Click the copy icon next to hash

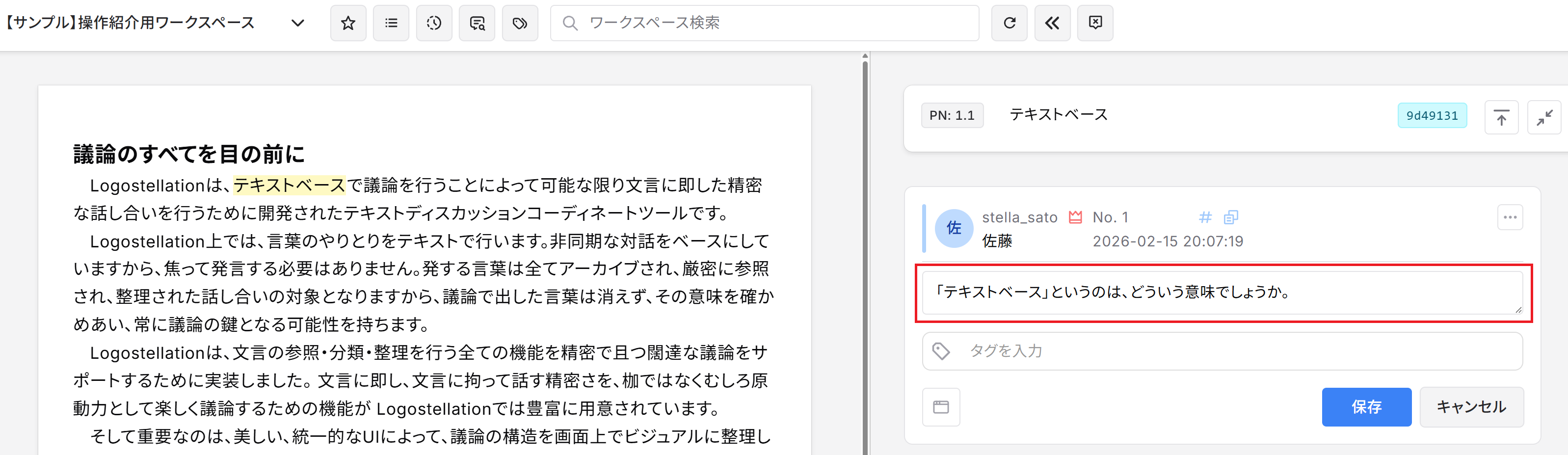pos(1231,217)
